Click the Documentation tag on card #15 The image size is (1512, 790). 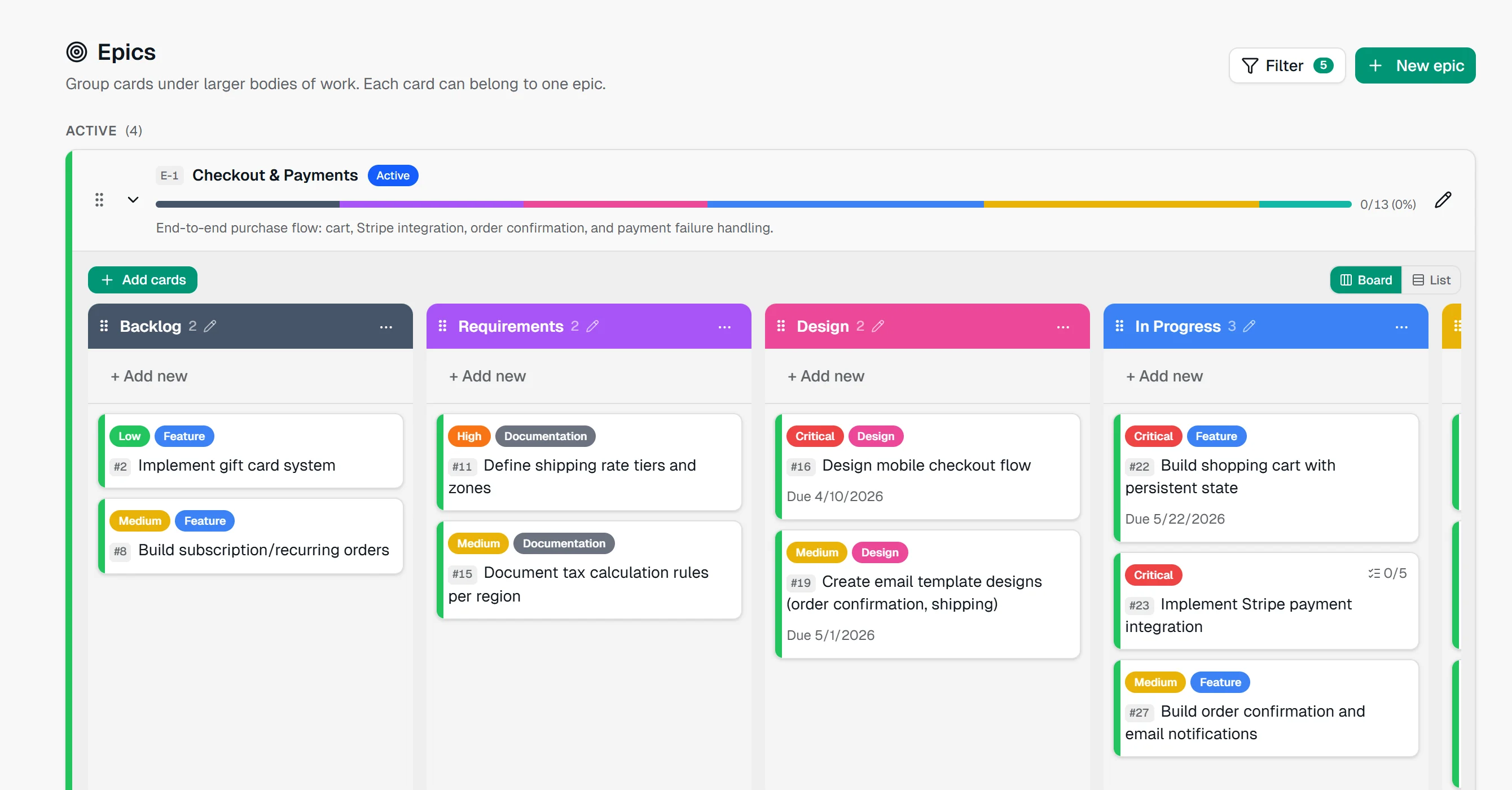[x=564, y=543]
